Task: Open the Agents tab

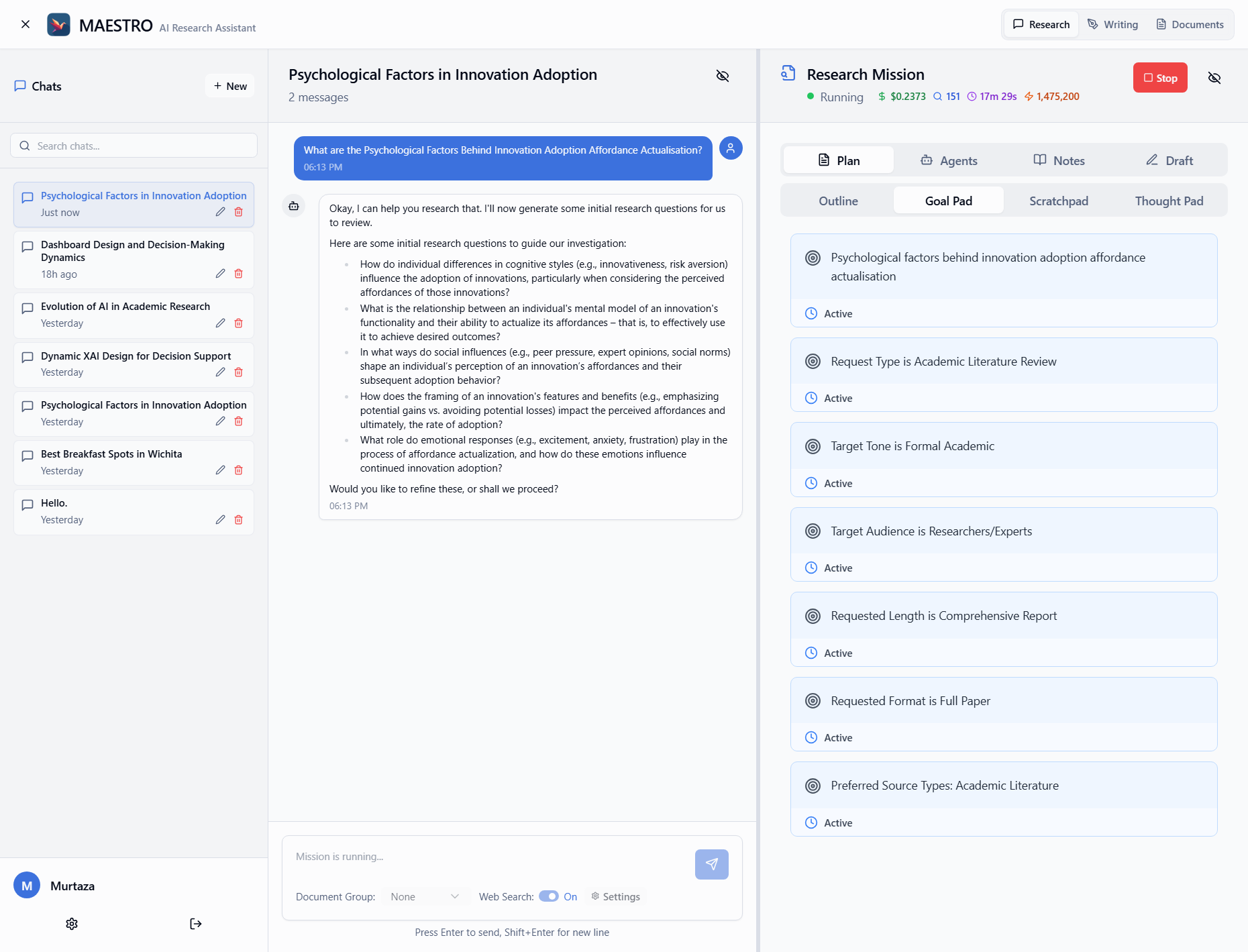Action: pyautogui.click(x=949, y=160)
